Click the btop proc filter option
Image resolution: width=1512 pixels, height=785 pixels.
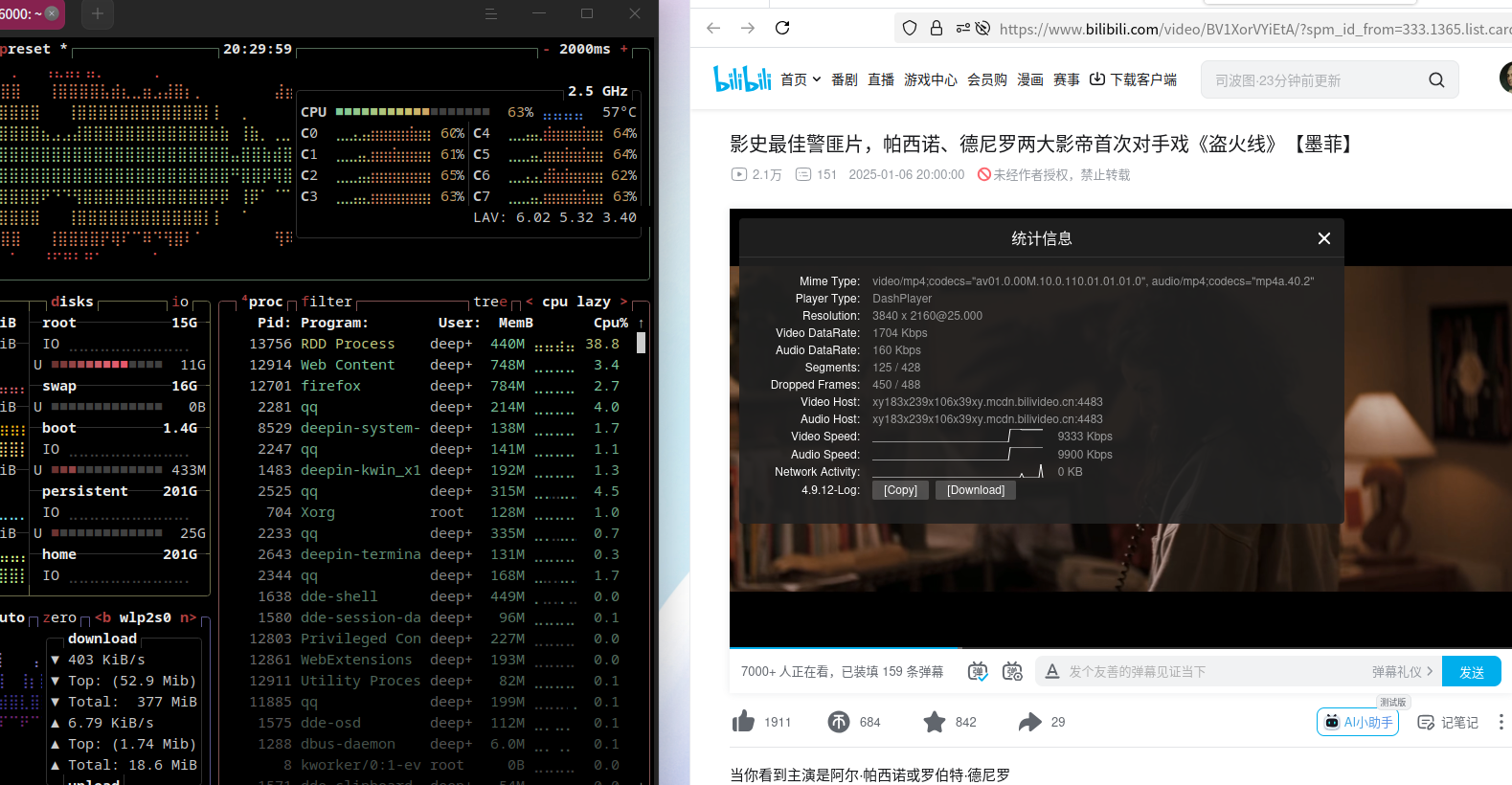click(x=327, y=302)
